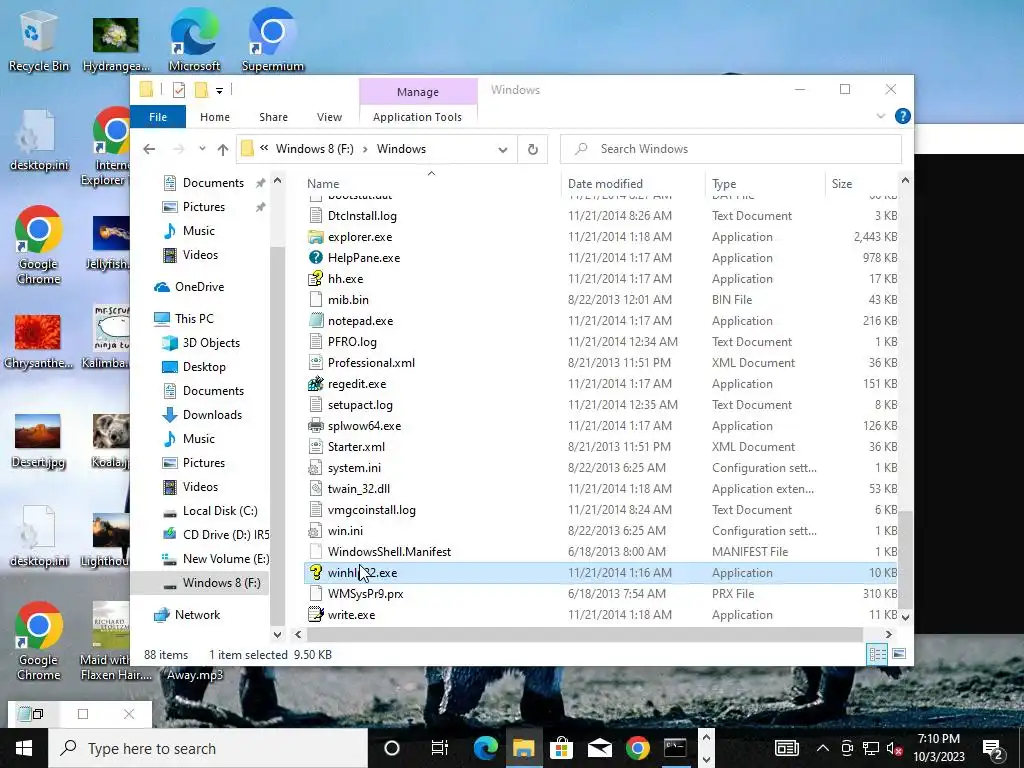This screenshot has width=1024, height=768.
Task: Show hidden system tray icons
Action: [x=822, y=748]
